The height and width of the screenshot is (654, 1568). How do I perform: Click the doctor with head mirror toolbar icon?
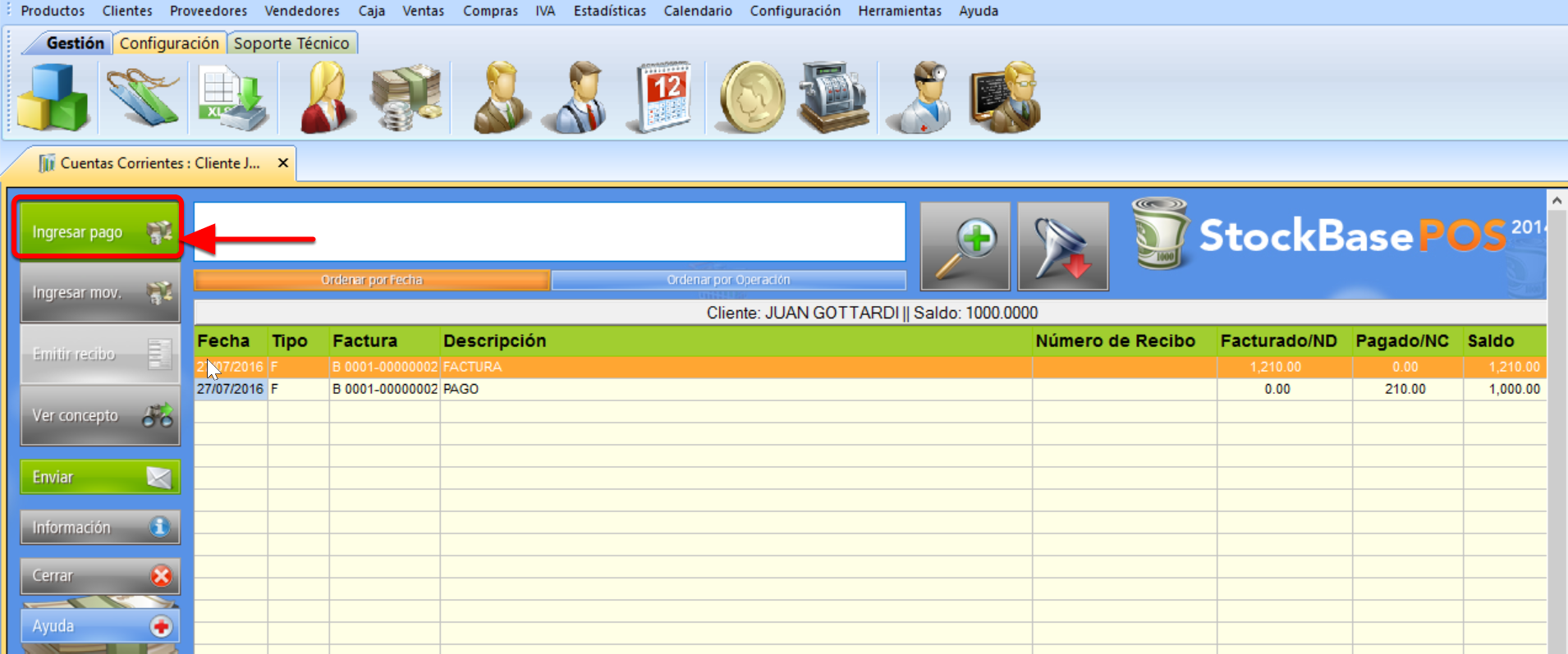(x=921, y=97)
